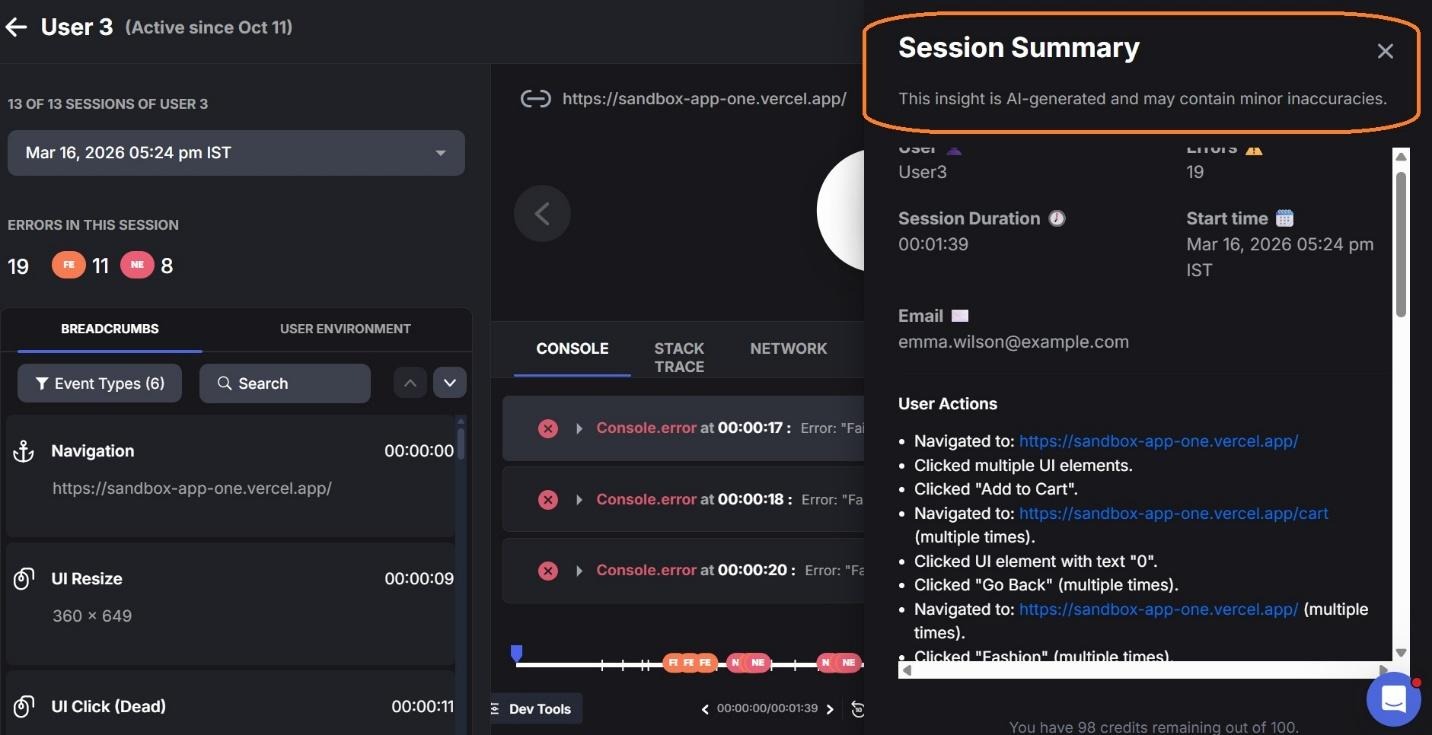Open the sandbox-app-one.vercel.app/cart link
This screenshot has width=1432, height=735.
(x=1174, y=513)
